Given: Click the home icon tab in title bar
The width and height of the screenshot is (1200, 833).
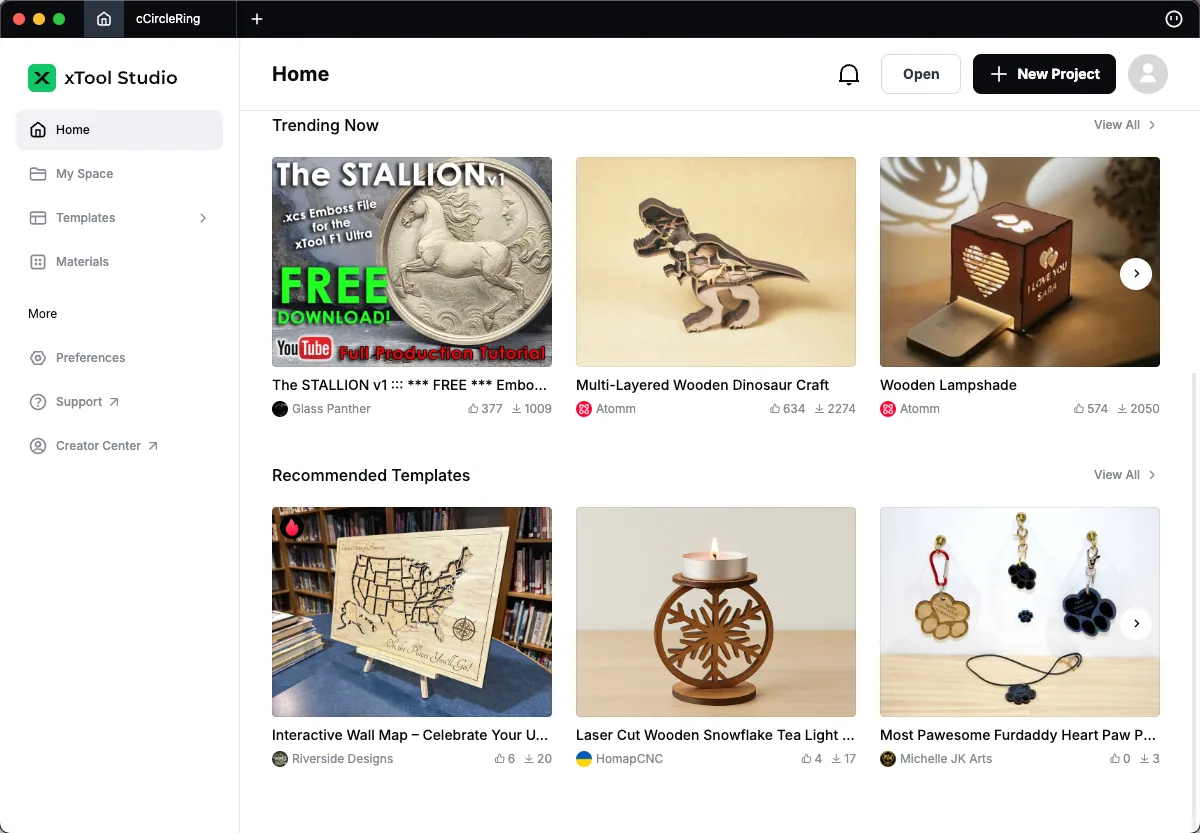Looking at the screenshot, I should pos(104,19).
